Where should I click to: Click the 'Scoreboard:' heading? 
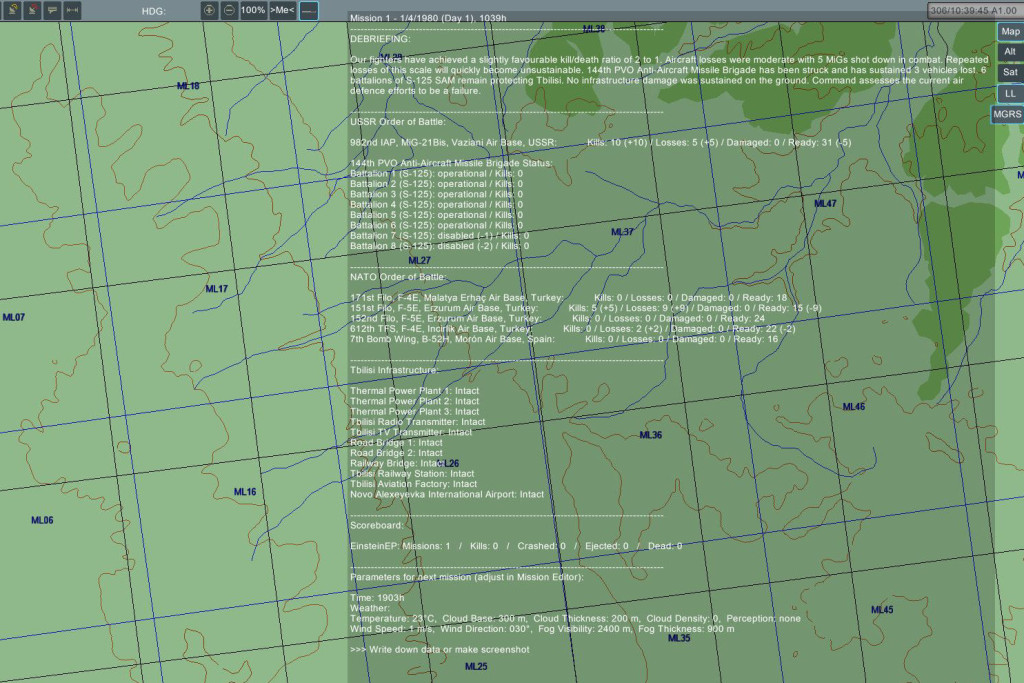(377, 526)
